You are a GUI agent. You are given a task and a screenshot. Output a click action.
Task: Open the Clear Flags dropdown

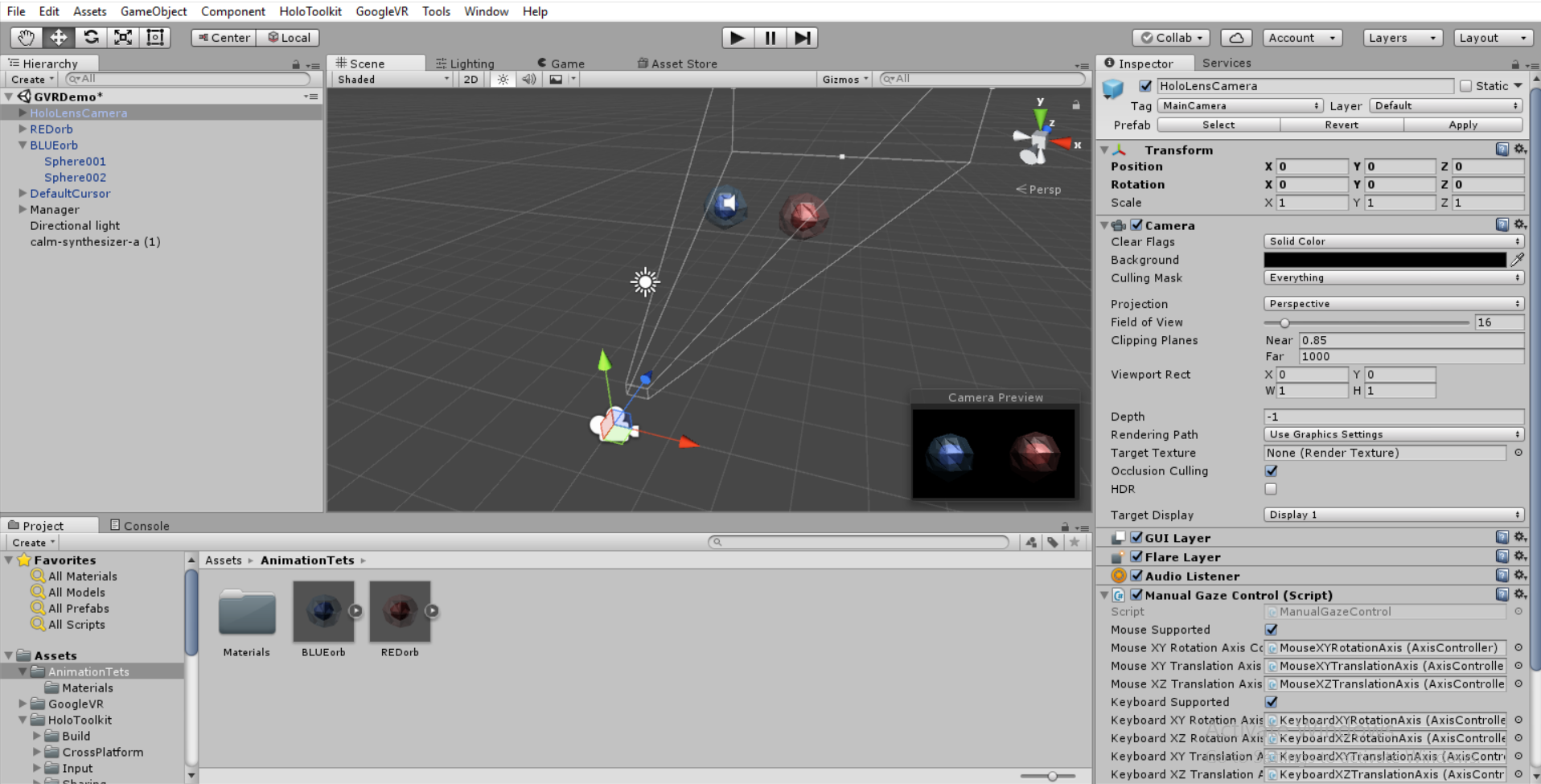[x=1393, y=241]
